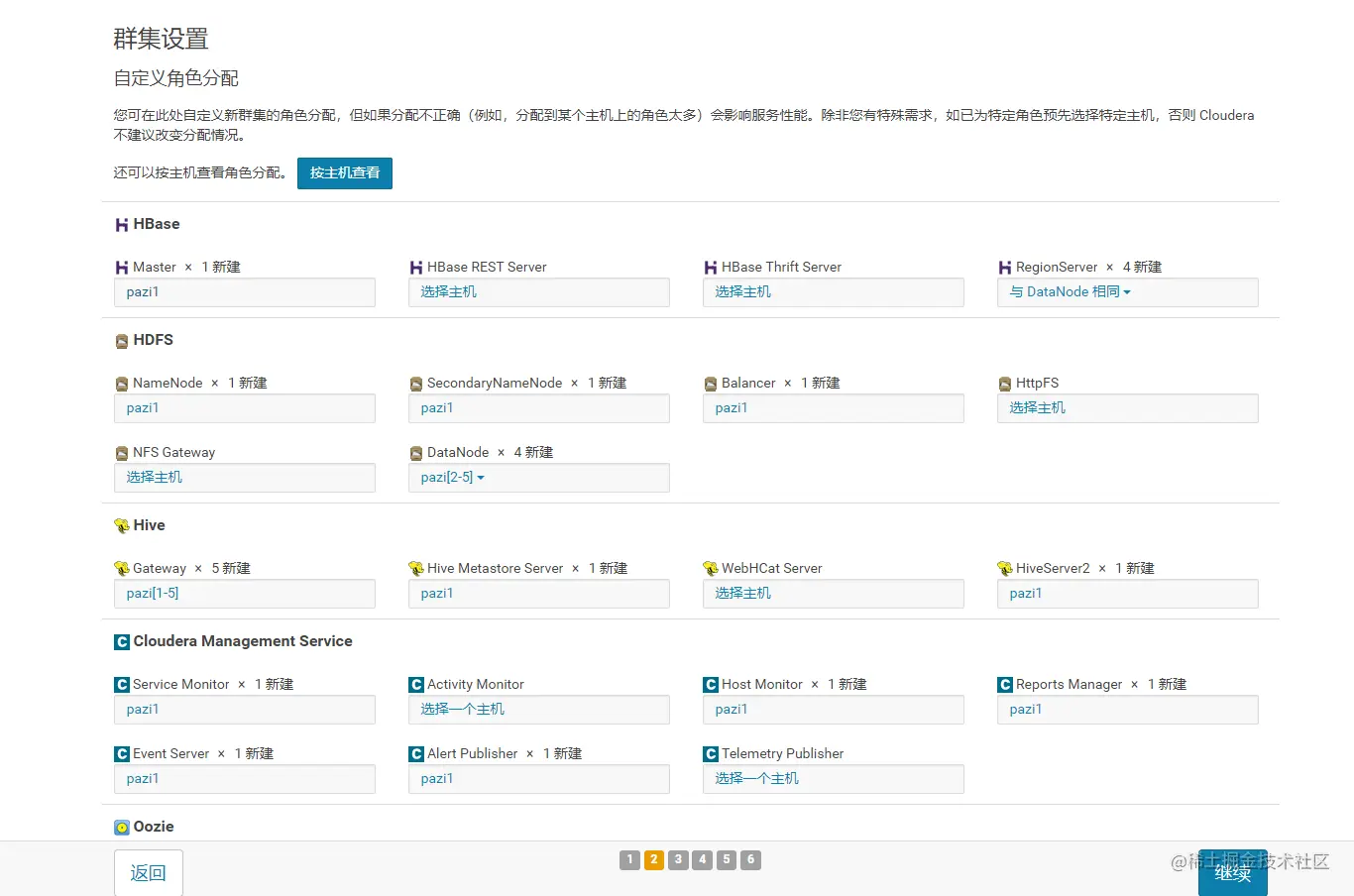The image size is (1354, 896).
Task: Click the HDFS section heading text
Action: pos(154,340)
